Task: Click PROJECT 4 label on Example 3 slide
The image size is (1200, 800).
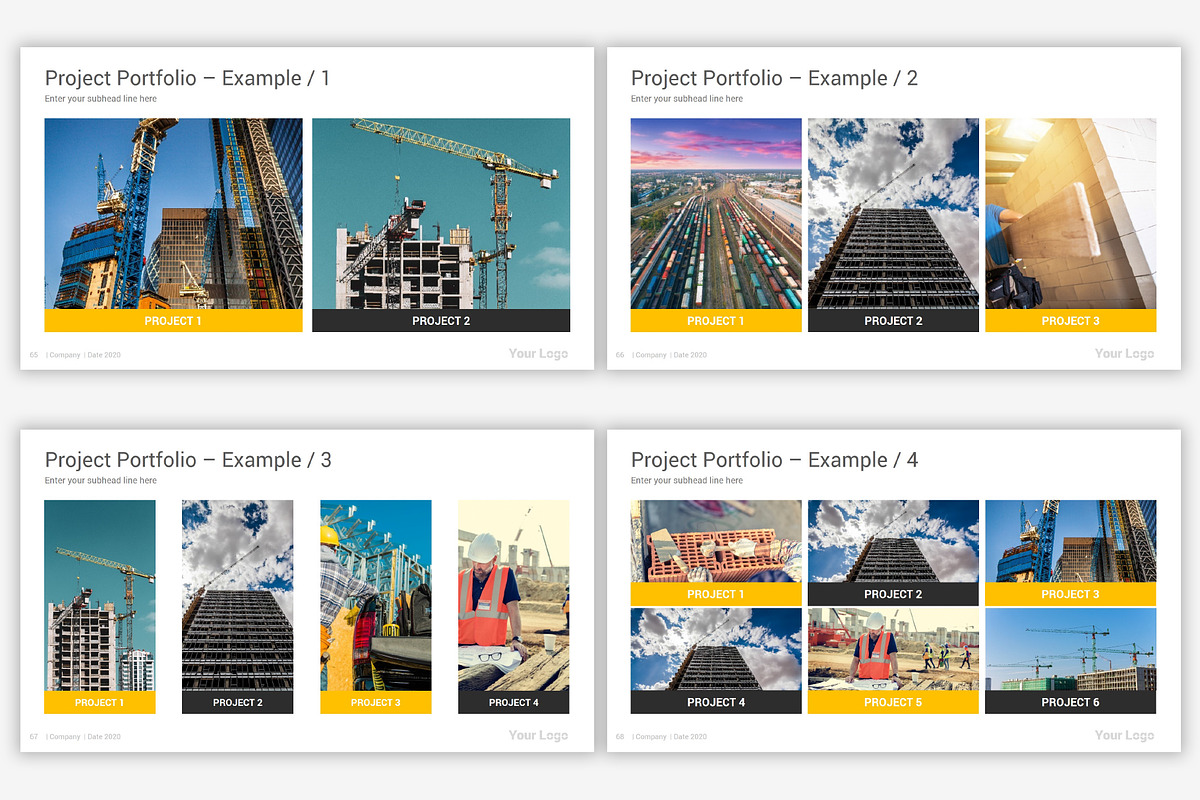Action: pos(514,702)
